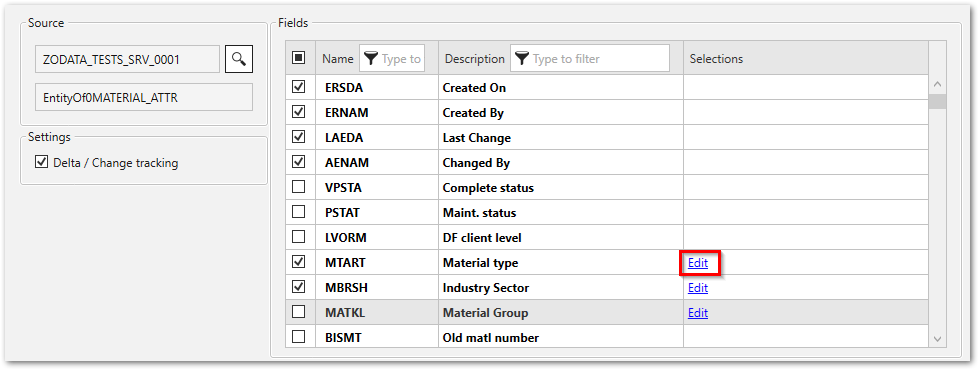This screenshot has height=370, width=979.
Task: Select the MATKL name cell
Action: (376, 313)
